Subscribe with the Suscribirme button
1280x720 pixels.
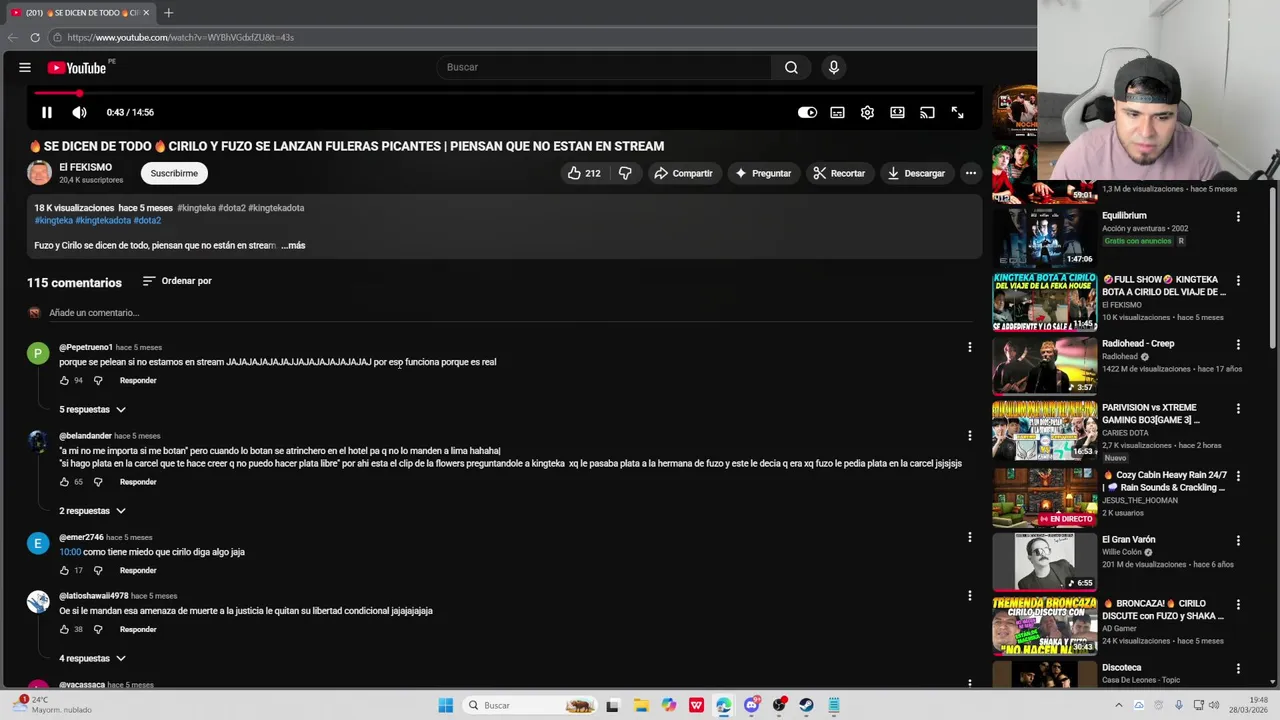[174, 173]
